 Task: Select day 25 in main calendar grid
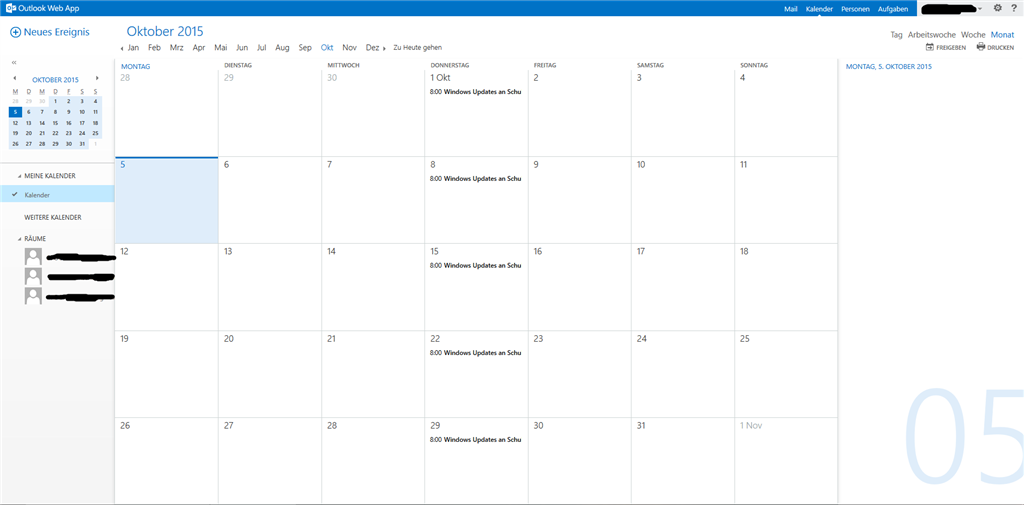coord(786,374)
